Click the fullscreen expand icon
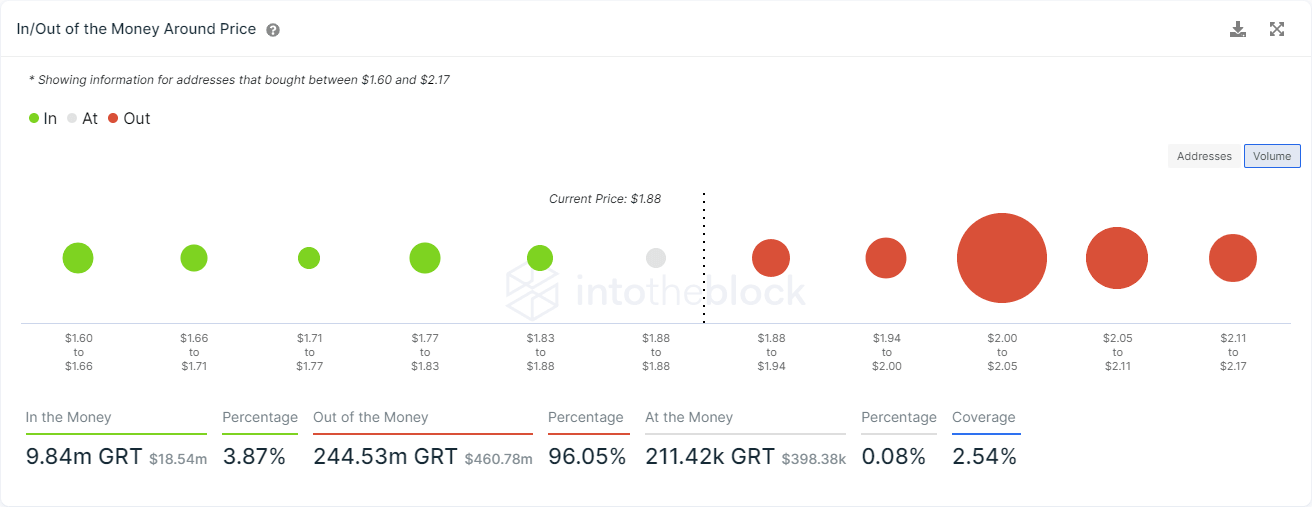The width and height of the screenshot is (1312, 507). pyautogui.click(x=1277, y=29)
